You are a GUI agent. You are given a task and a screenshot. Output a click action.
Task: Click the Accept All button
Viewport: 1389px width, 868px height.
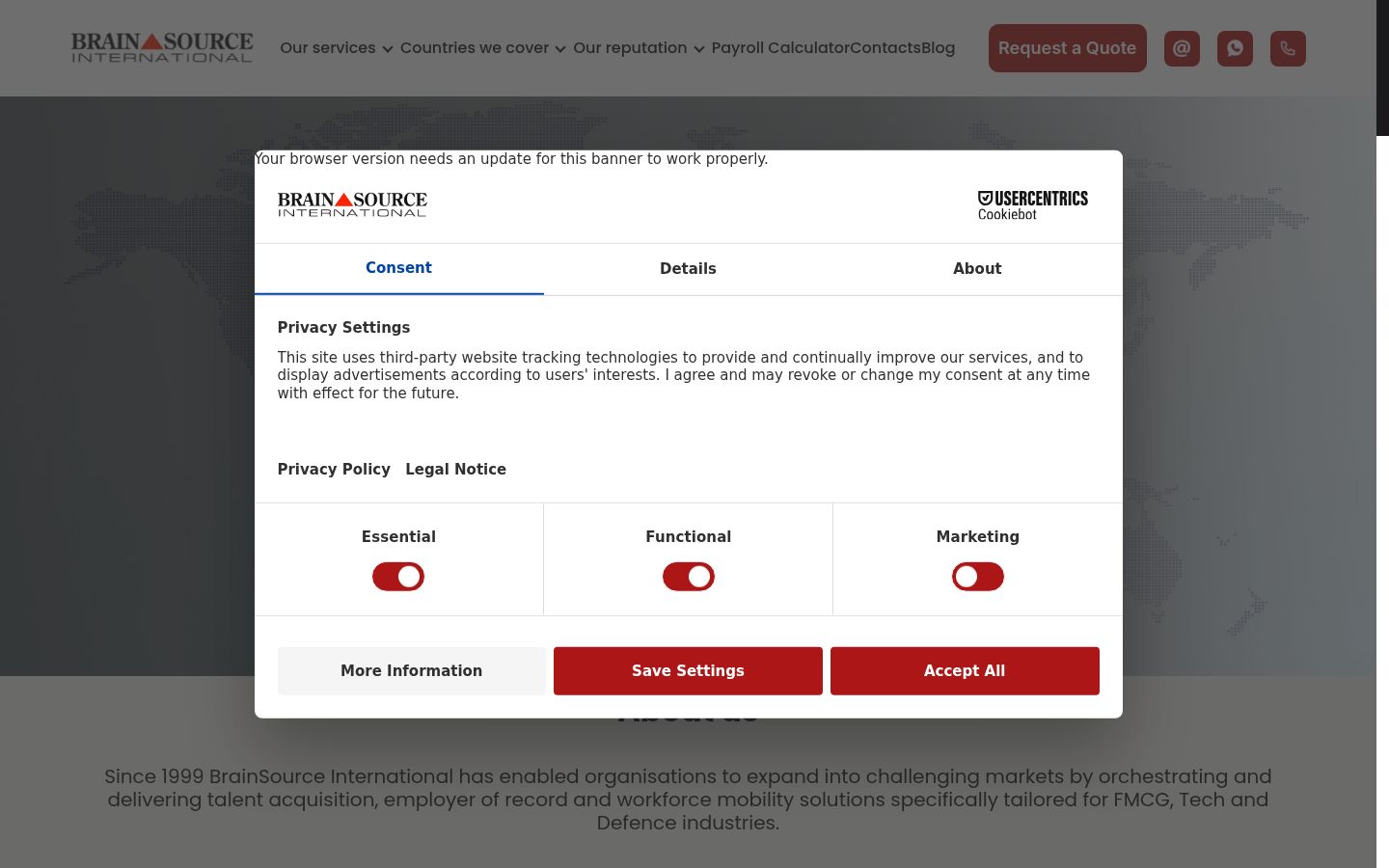click(x=965, y=671)
